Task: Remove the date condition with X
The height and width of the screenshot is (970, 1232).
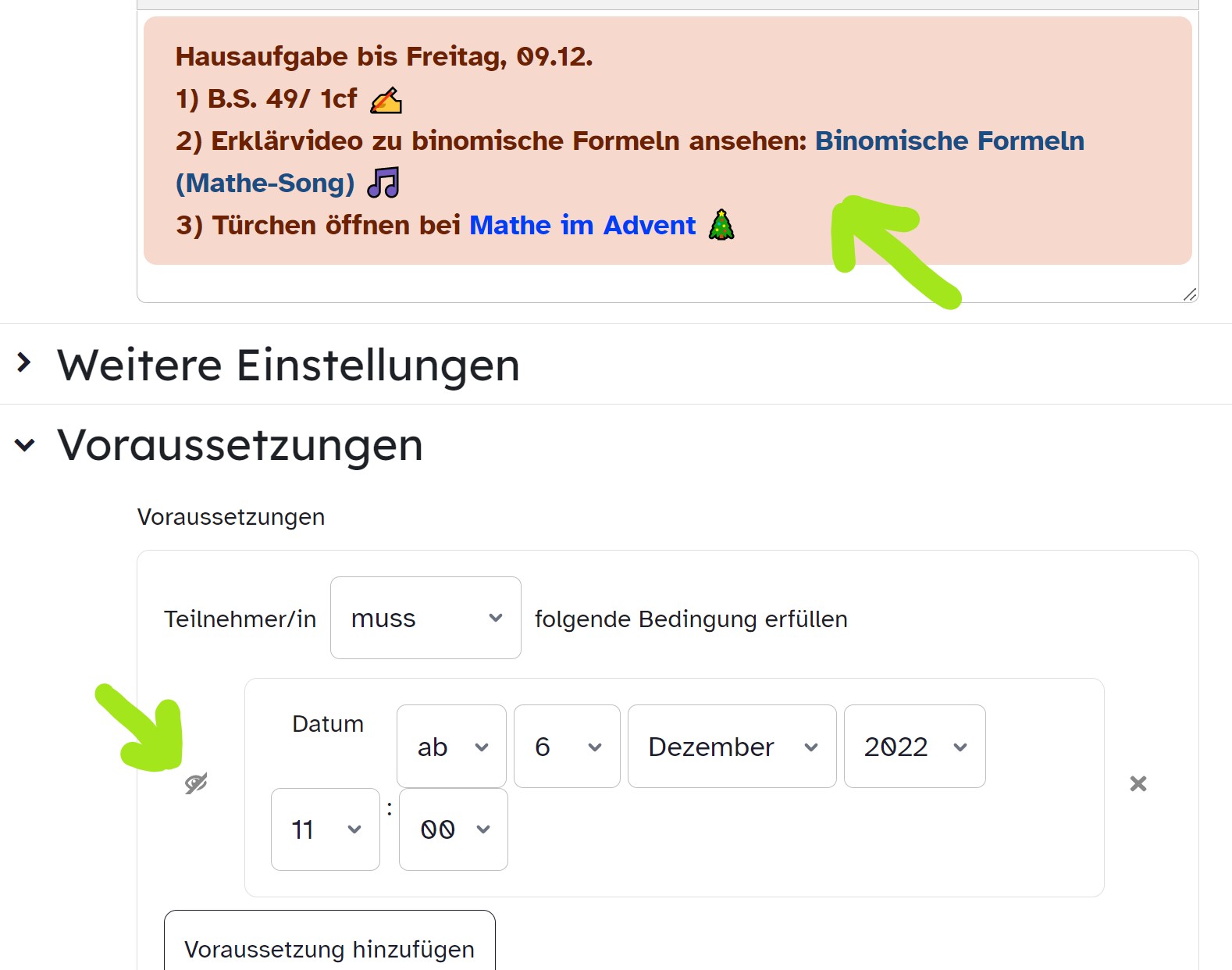Action: [1138, 783]
